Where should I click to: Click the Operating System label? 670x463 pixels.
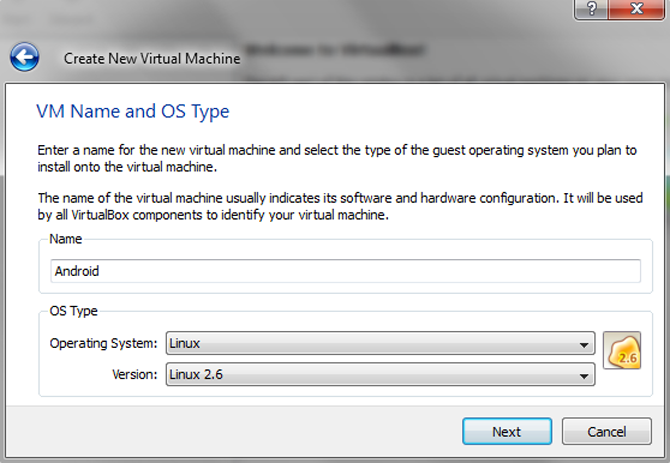pos(103,343)
